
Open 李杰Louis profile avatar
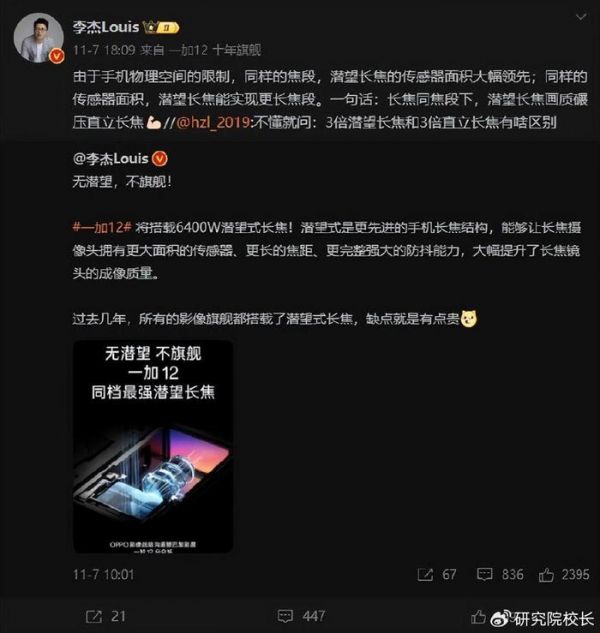click(39, 38)
